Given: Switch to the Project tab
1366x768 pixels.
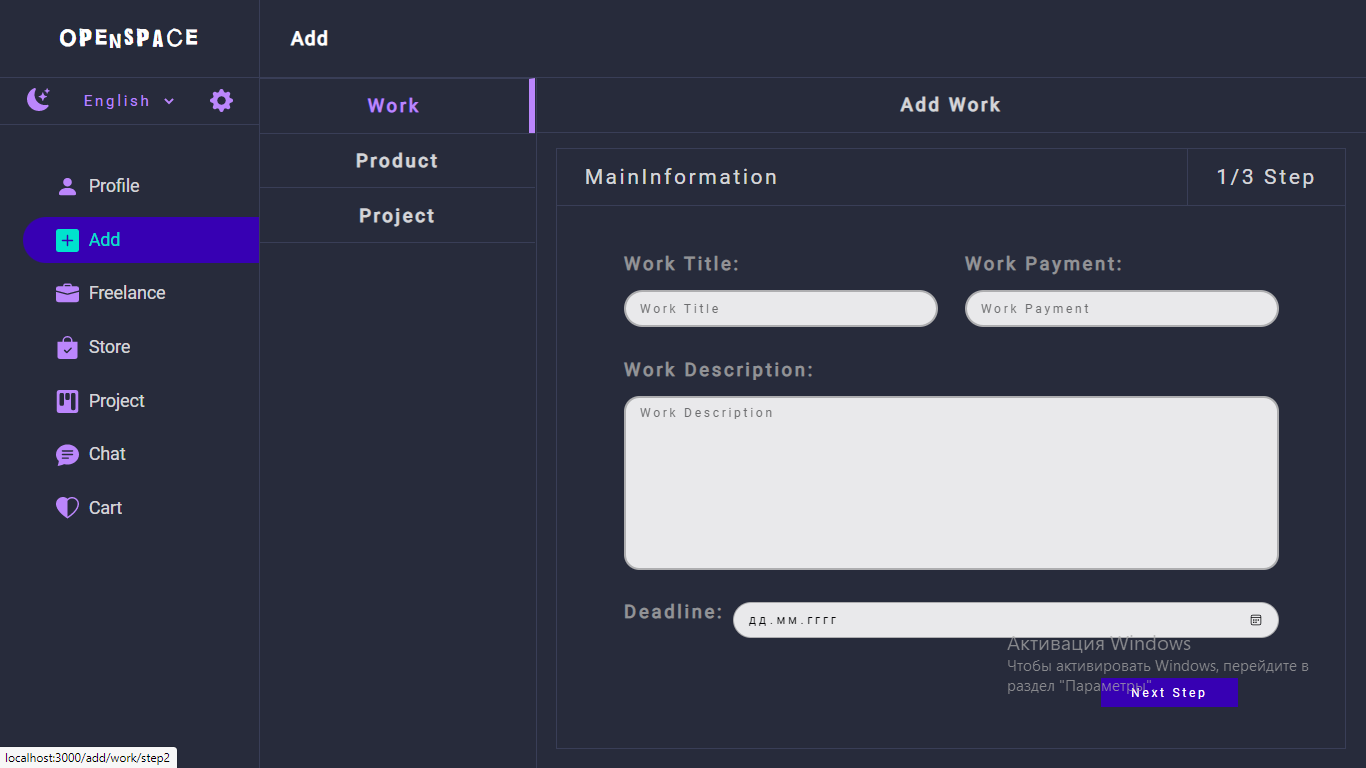Looking at the screenshot, I should [x=397, y=216].
